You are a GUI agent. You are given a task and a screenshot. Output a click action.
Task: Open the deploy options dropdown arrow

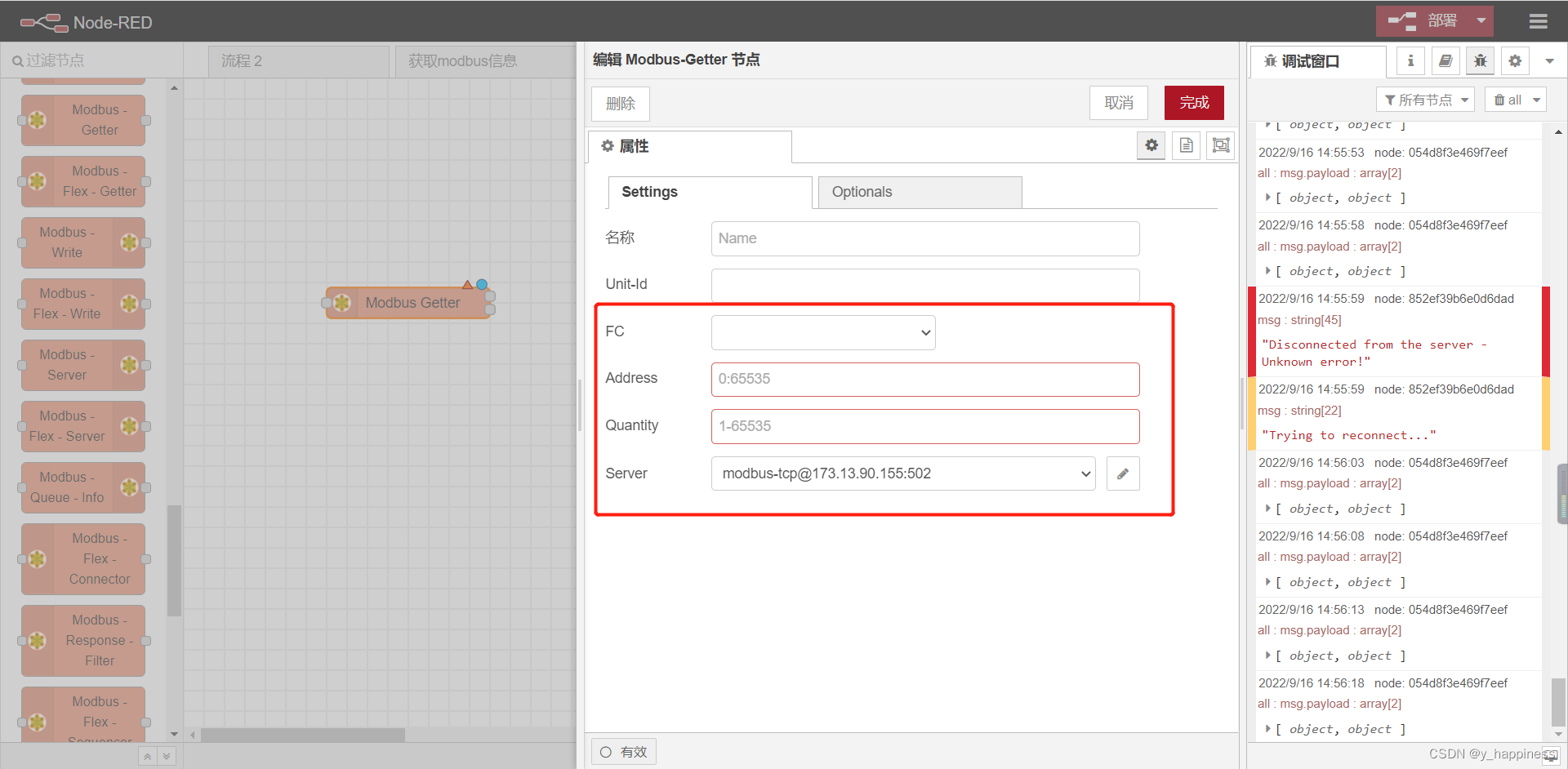(x=1481, y=21)
